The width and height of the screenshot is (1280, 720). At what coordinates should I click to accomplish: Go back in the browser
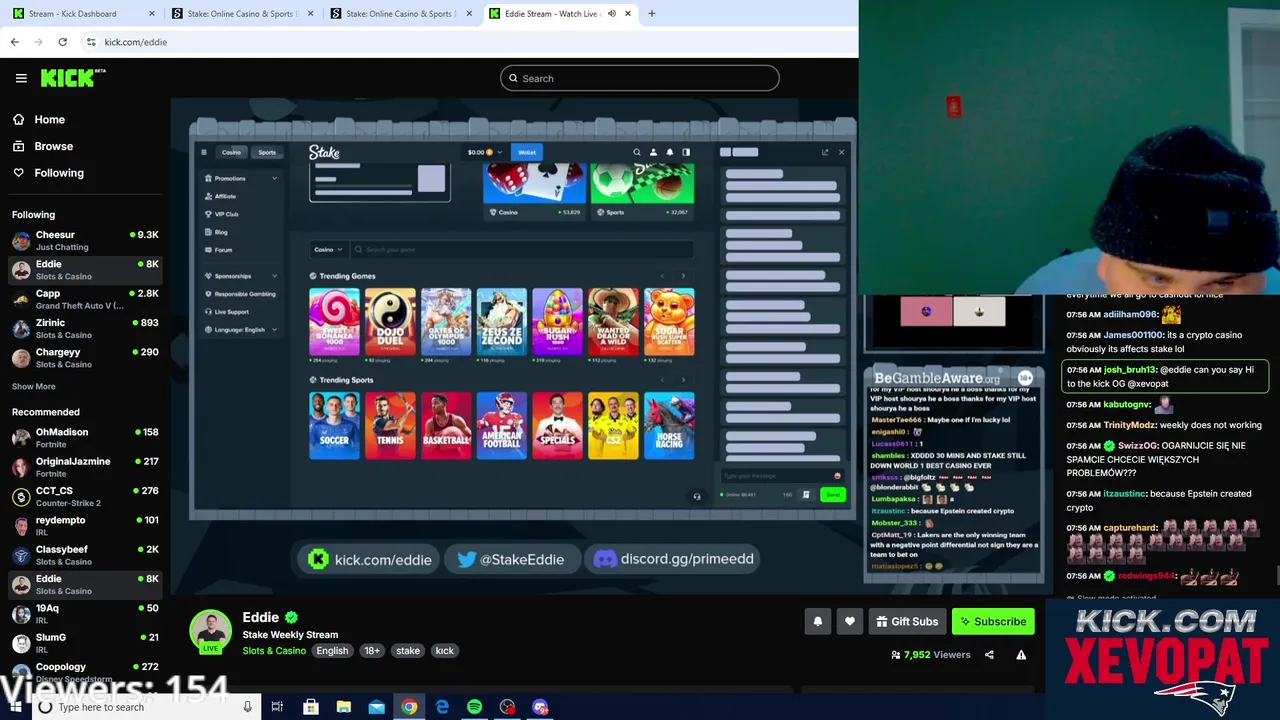click(x=14, y=42)
